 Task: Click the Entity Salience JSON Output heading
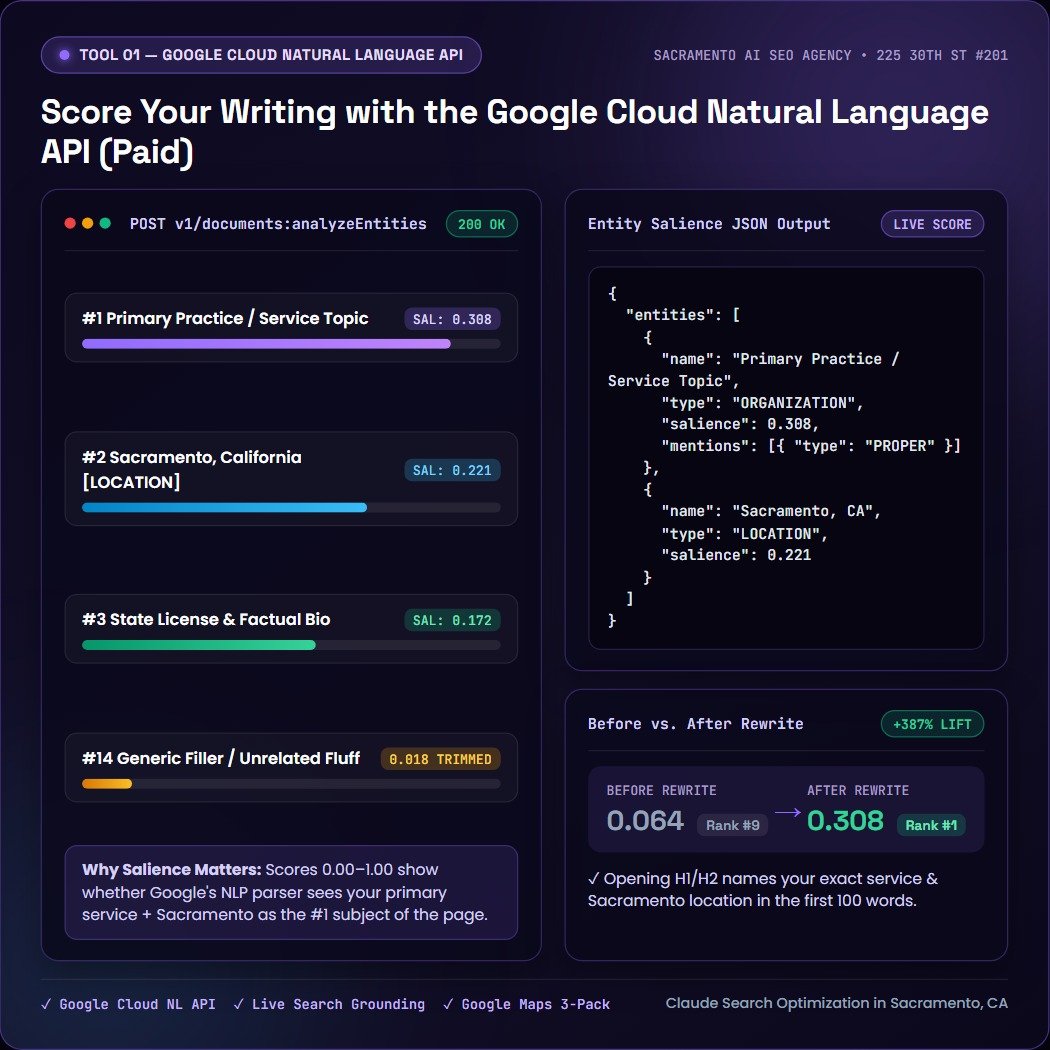[709, 224]
